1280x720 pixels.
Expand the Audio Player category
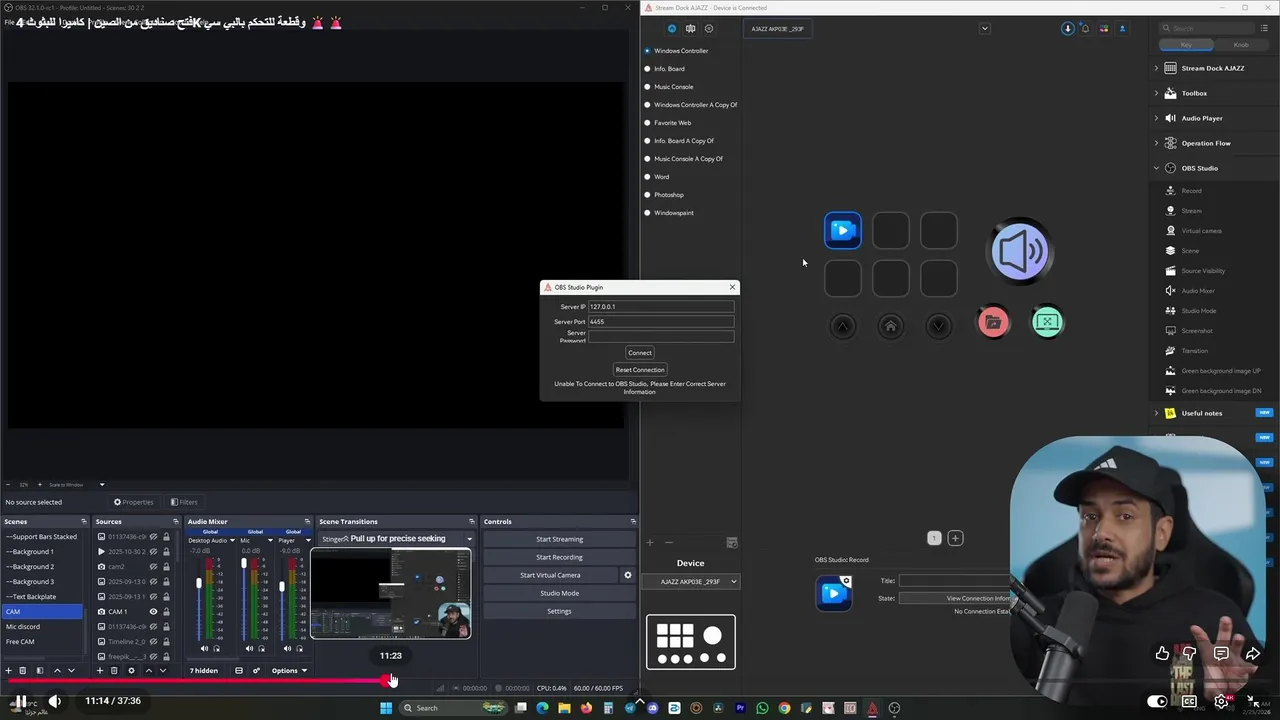coord(1157,118)
